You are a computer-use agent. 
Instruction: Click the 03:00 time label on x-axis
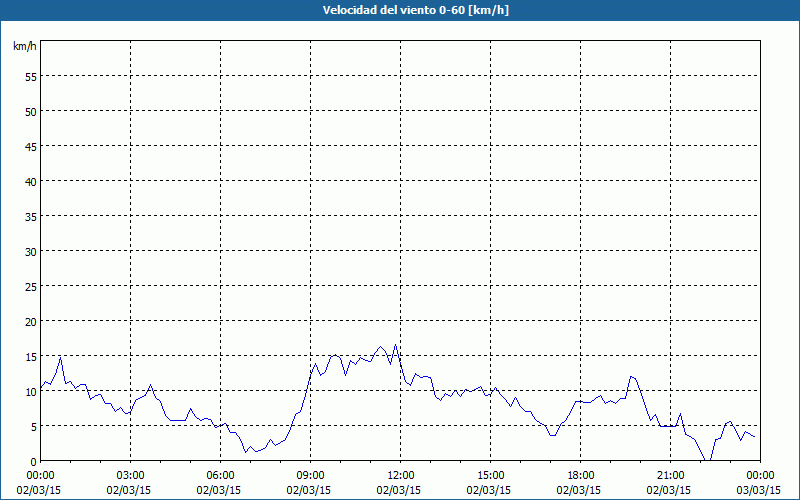pyautogui.click(x=131, y=476)
